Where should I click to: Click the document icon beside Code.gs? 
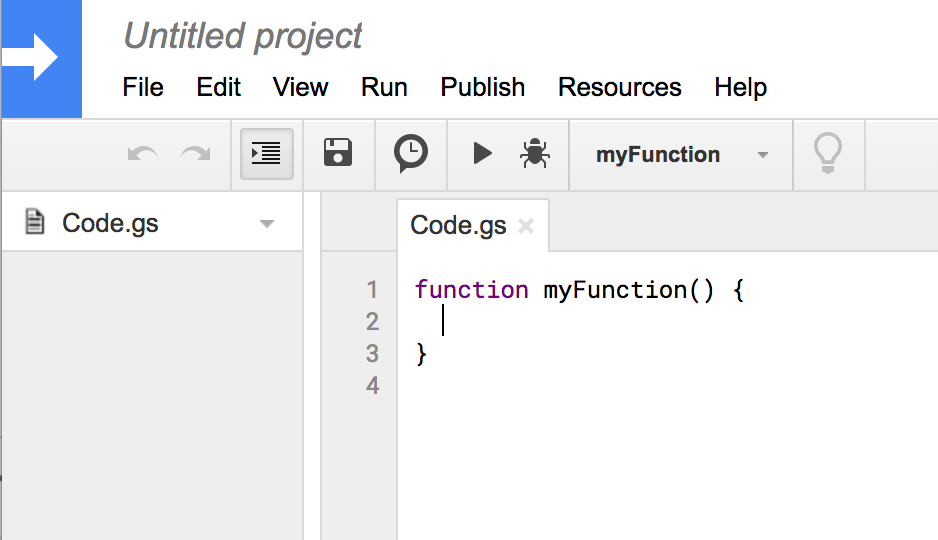click(35, 221)
